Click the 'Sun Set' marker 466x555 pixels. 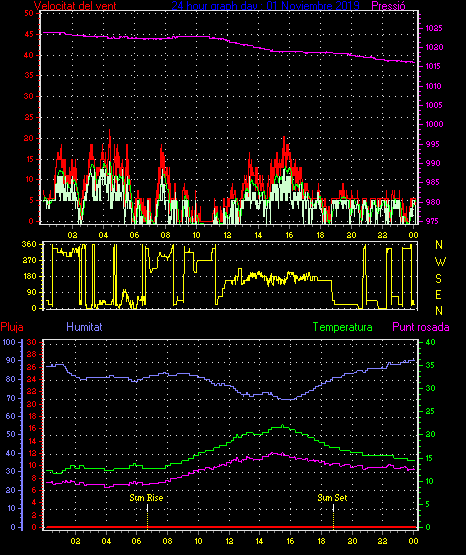point(332,498)
